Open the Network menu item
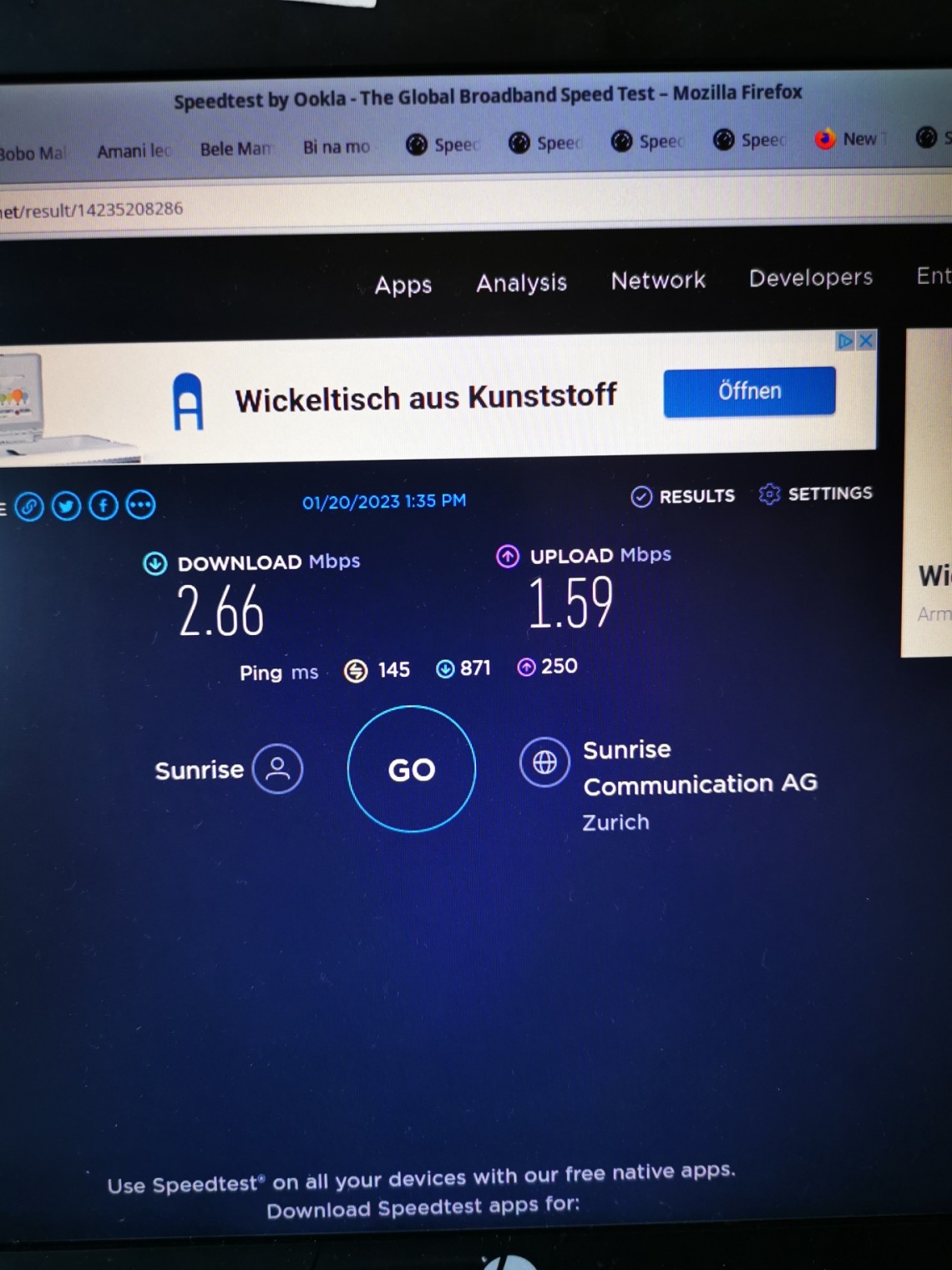The width and height of the screenshot is (952, 1270). [x=658, y=281]
